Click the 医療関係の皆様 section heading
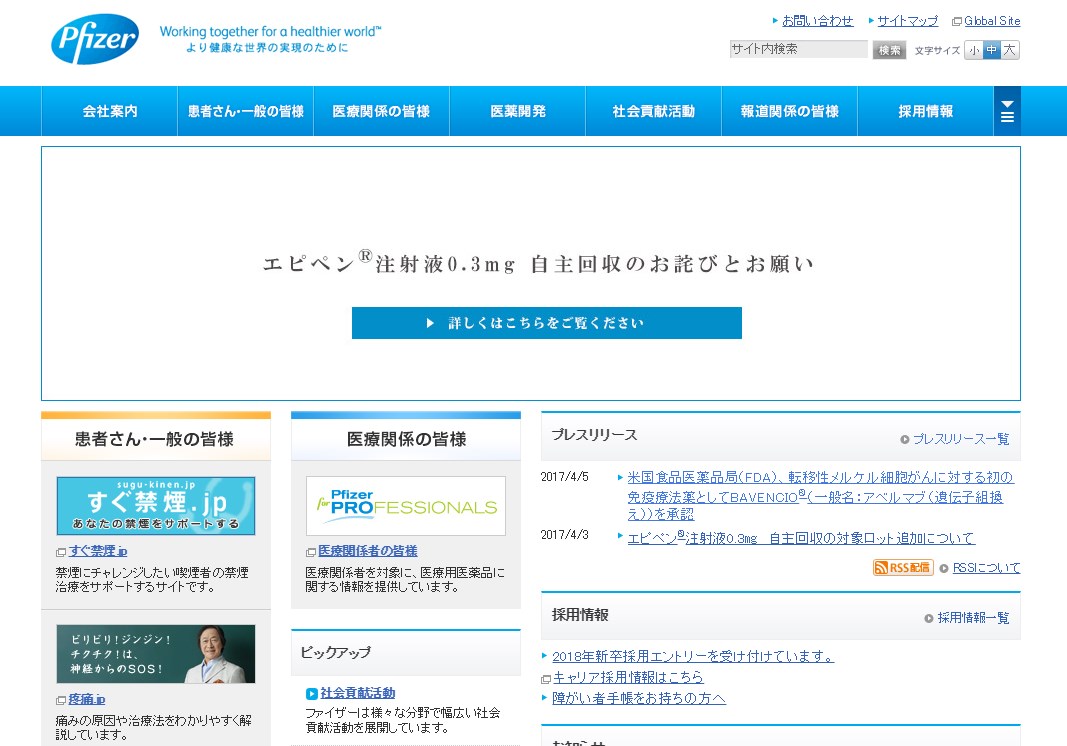This screenshot has height=746, width=1067. [406, 439]
